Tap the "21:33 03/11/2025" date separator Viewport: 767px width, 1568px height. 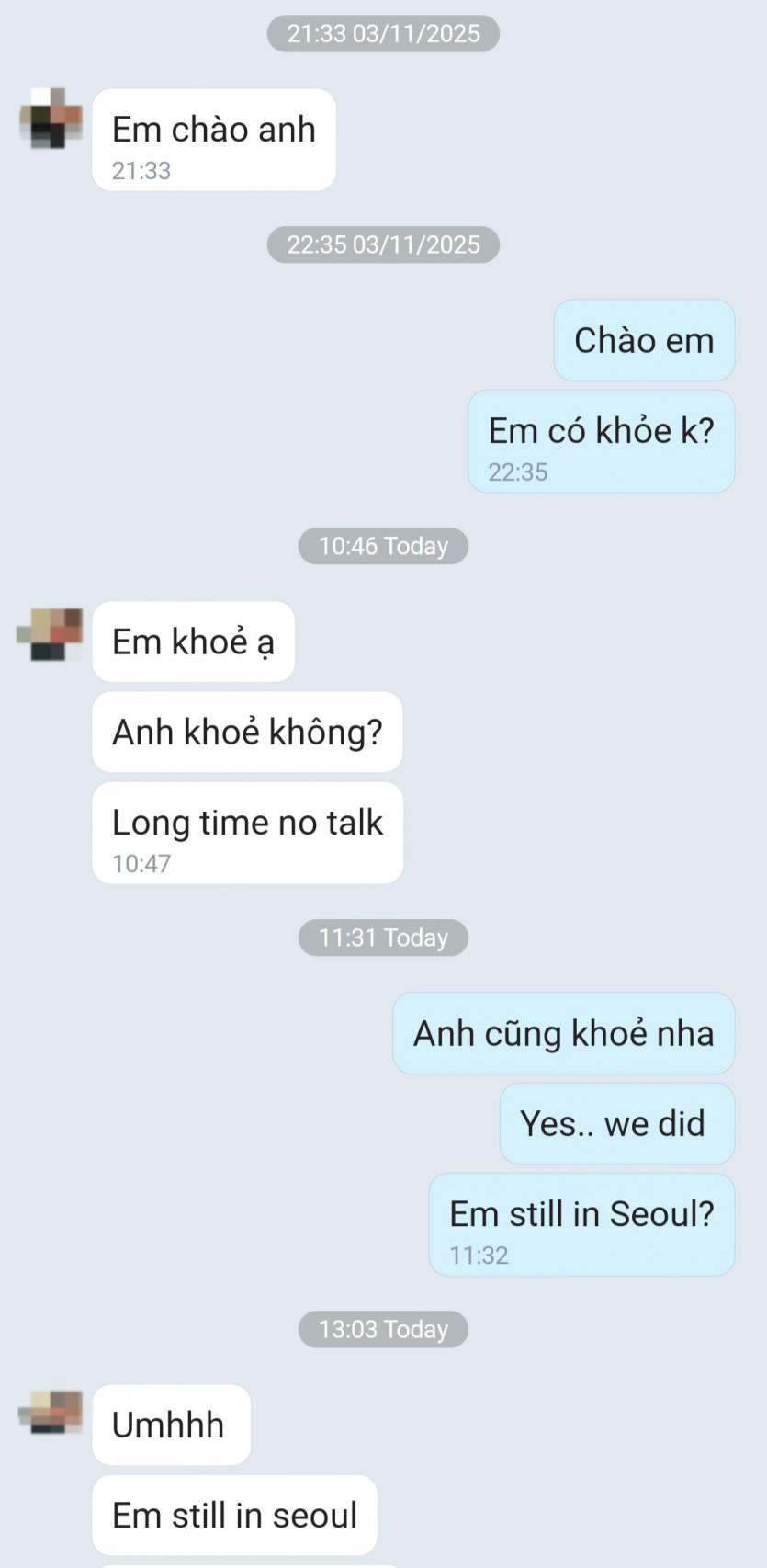point(383,34)
